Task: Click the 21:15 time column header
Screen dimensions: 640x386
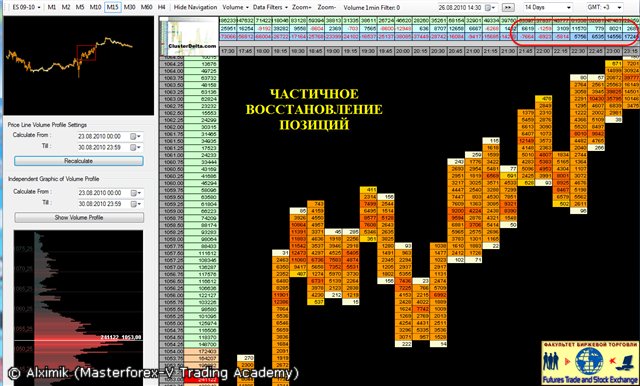Action: pyautogui.click(x=491, y=51)
